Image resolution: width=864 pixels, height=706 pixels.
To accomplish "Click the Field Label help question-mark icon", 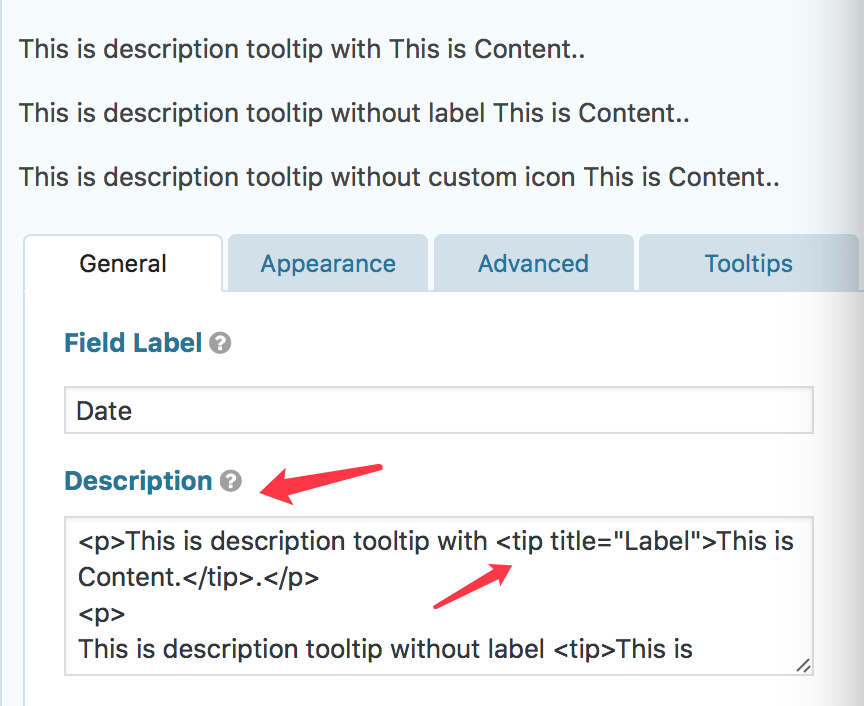I will (x=221, y=344).
